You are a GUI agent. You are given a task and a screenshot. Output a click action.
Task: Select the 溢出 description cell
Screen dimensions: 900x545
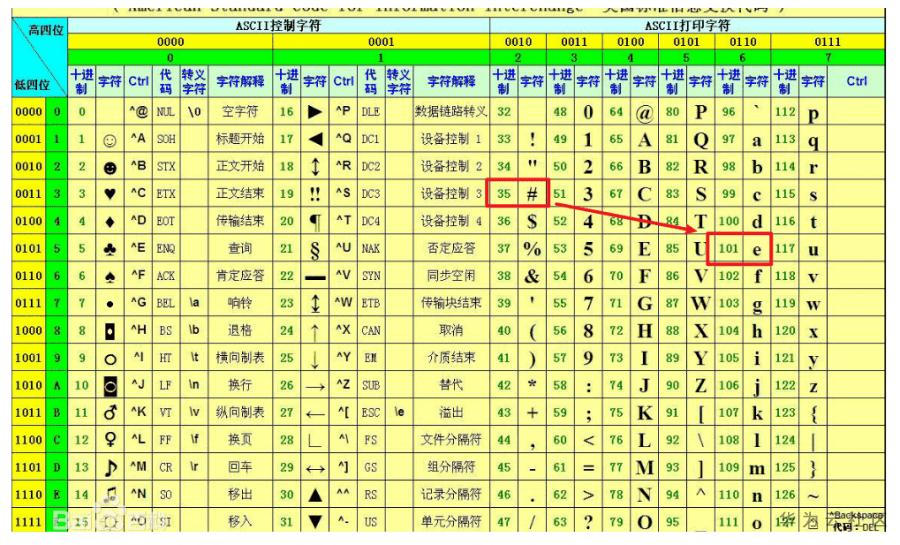point(451,412)
